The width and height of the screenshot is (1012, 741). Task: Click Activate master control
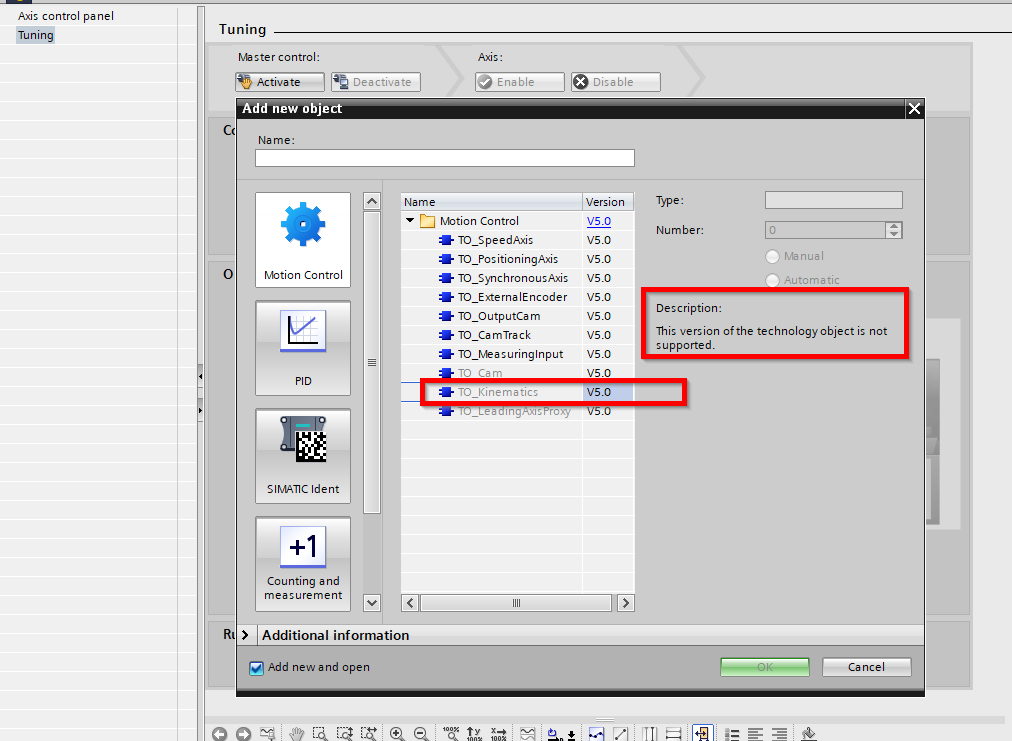pyautogui.click(x=279, y=82)
